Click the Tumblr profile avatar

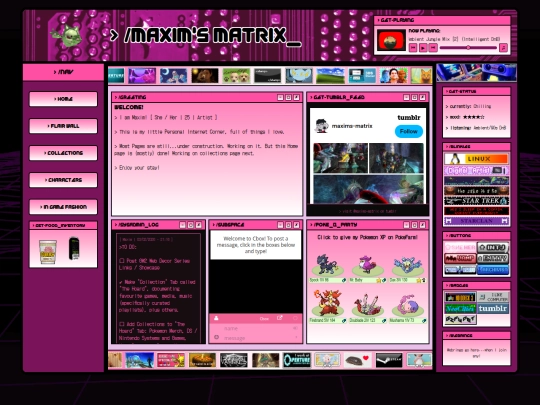[322, 126]
